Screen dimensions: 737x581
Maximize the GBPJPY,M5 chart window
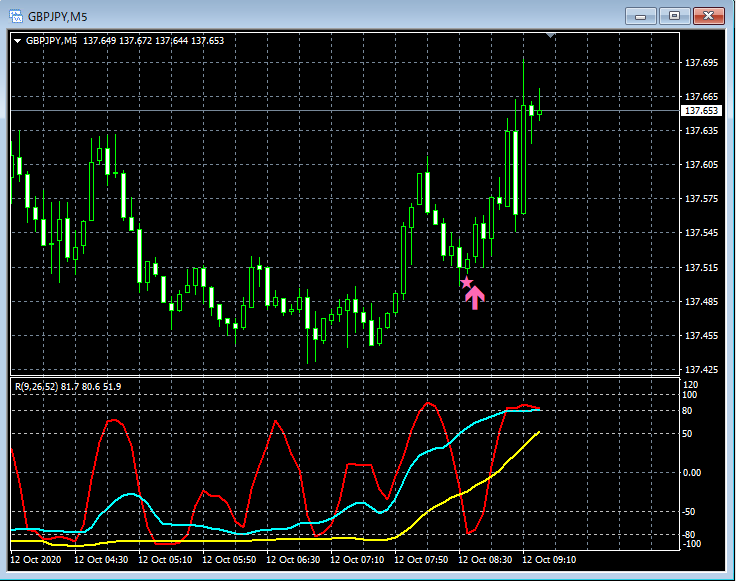tap(674, 16)
